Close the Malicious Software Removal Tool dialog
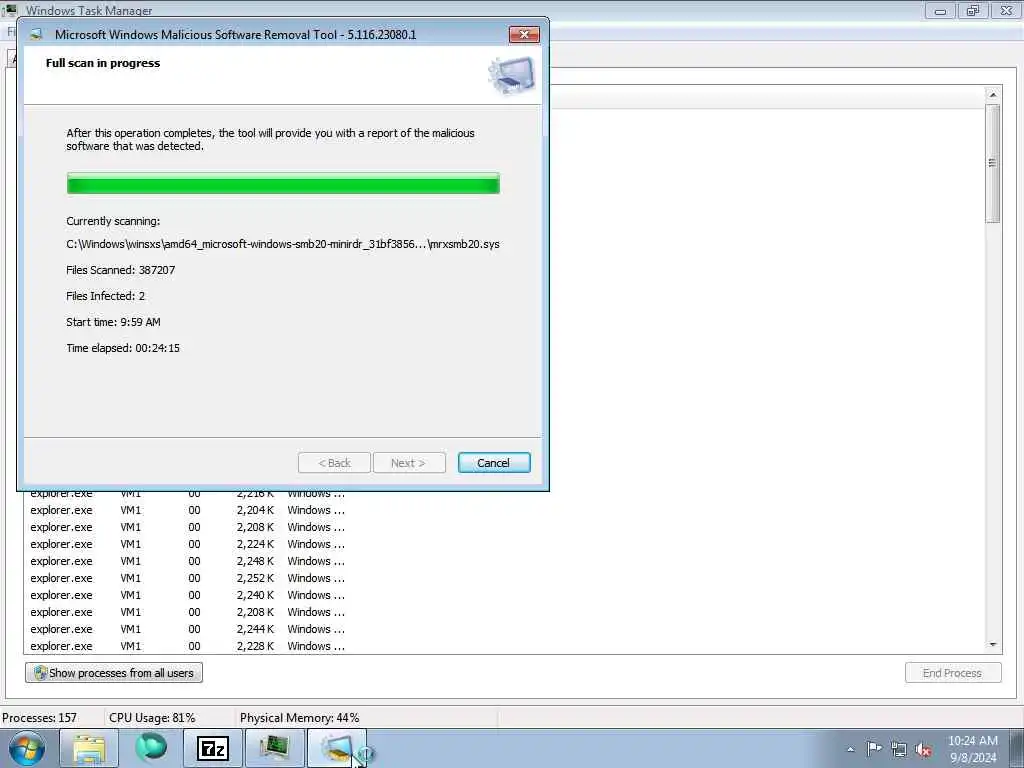Image resolution: width=1024 pixels, height=768 pixels. pos(524,35)
